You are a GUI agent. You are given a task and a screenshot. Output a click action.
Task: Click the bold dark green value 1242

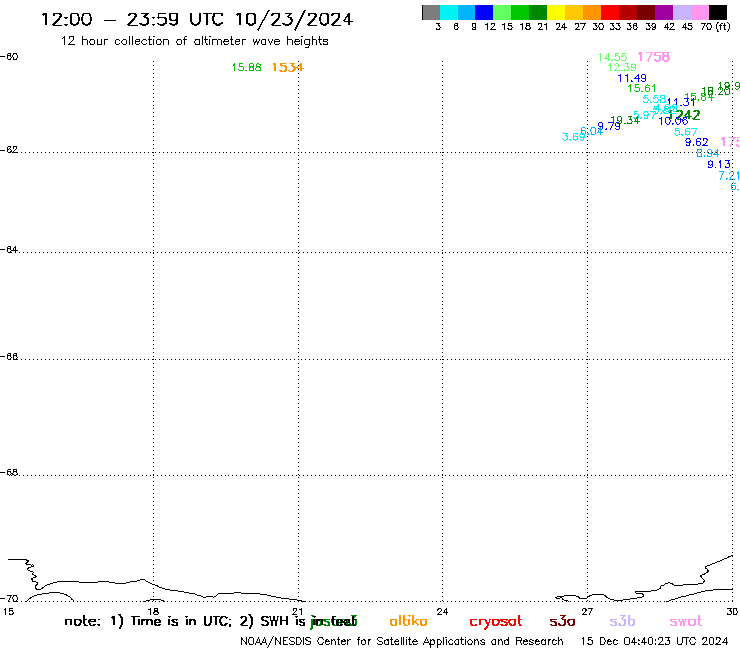684,115
